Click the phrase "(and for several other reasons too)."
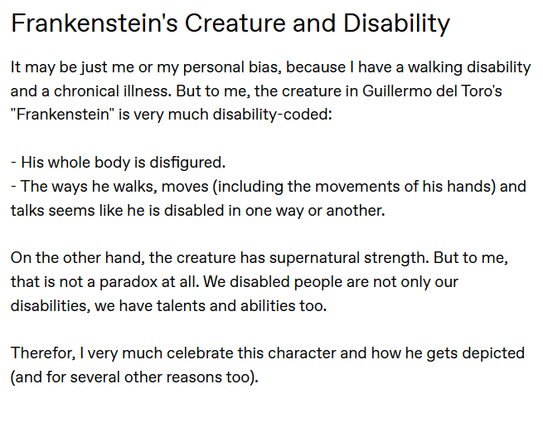The width and height of the screenshot is (543, 424). [134, 377]
